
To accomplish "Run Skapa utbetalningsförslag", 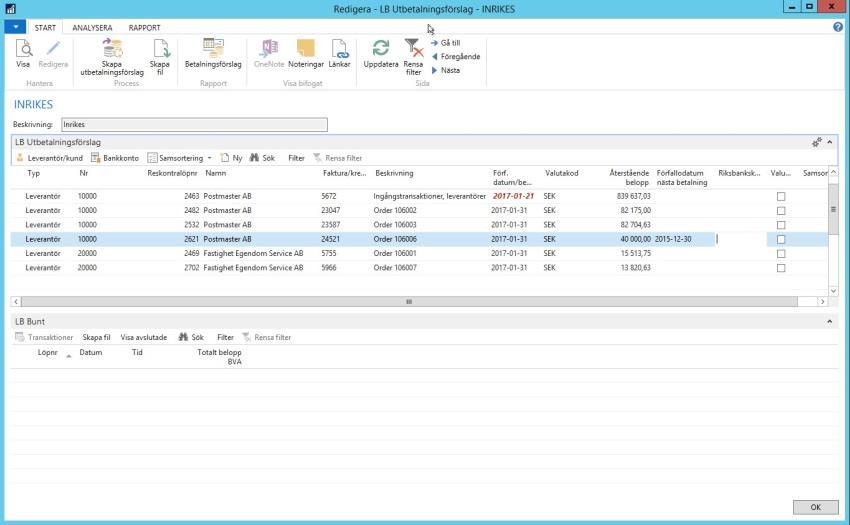I will (x=112, y=56).
